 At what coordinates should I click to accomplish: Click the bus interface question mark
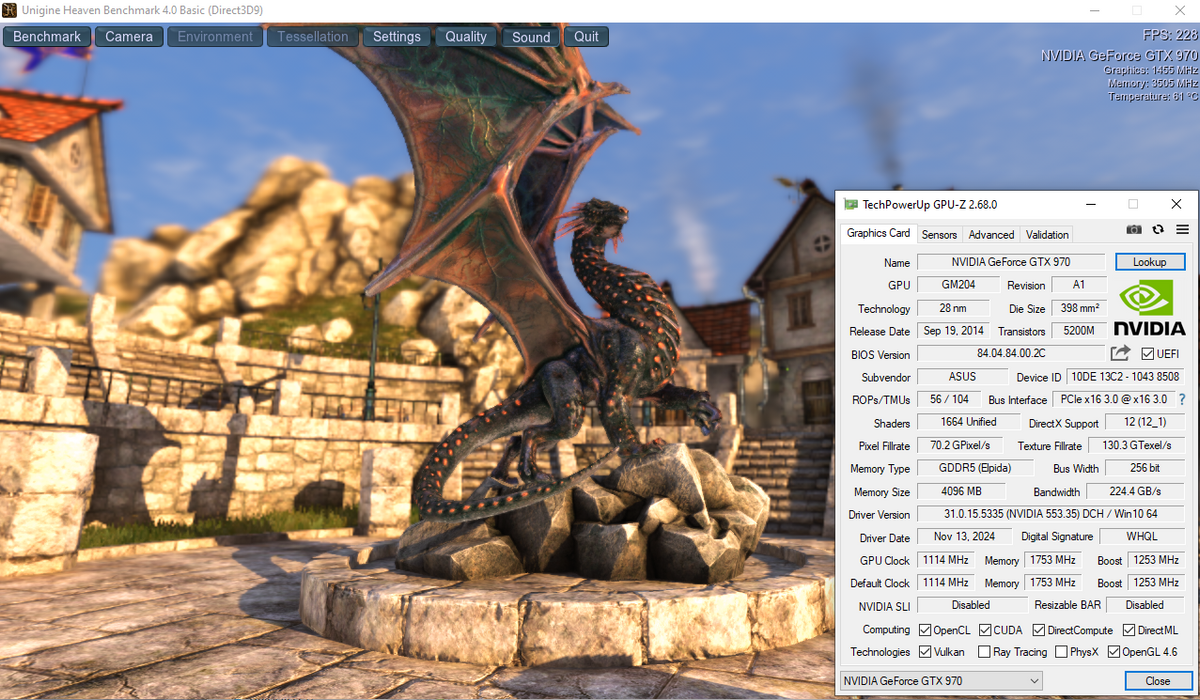coord(1182,399)
